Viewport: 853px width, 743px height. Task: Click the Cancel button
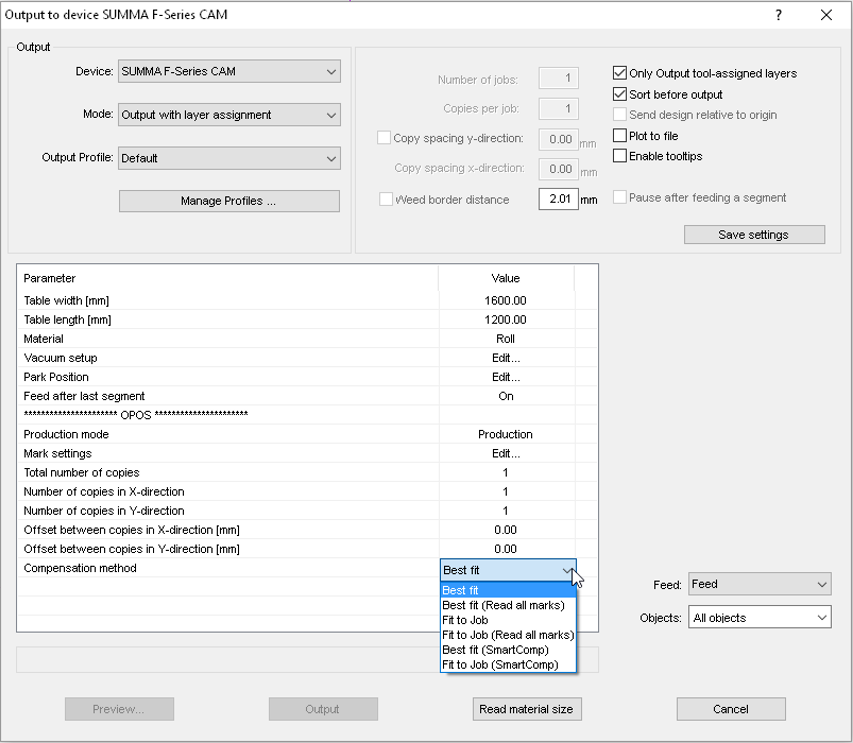click(x=731, y=709)
